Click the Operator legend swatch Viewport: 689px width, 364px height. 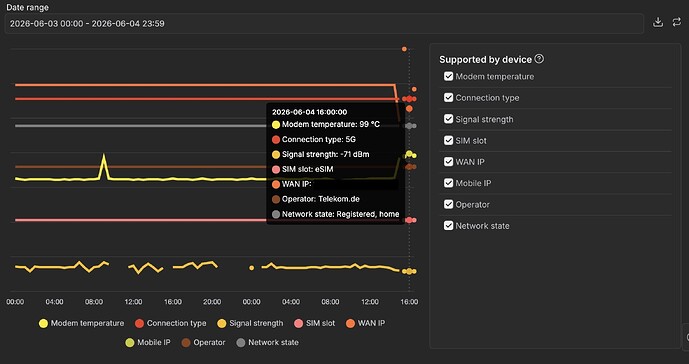pos(186,342)
